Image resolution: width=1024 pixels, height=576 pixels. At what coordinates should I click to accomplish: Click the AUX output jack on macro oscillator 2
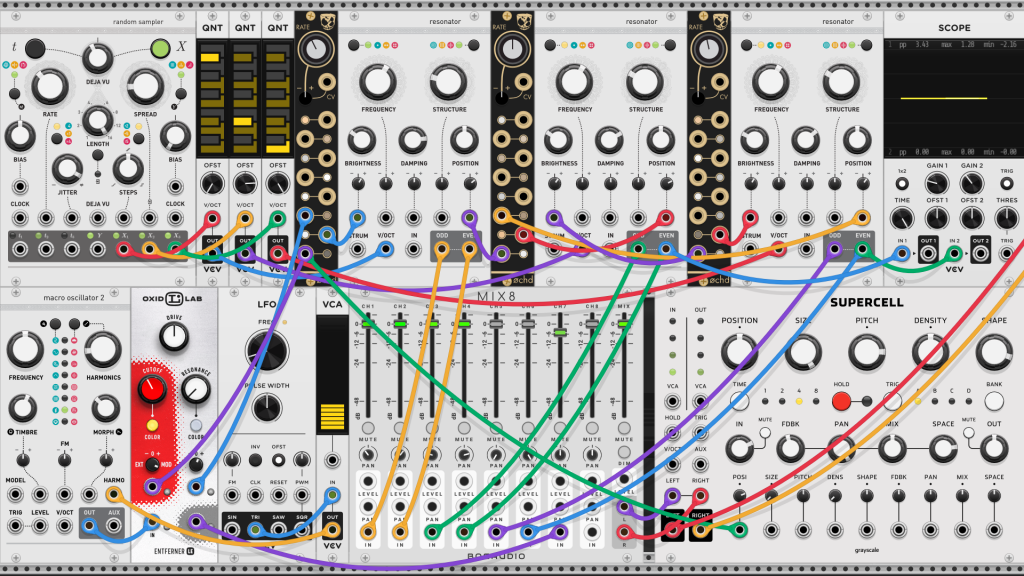[114, 526]
